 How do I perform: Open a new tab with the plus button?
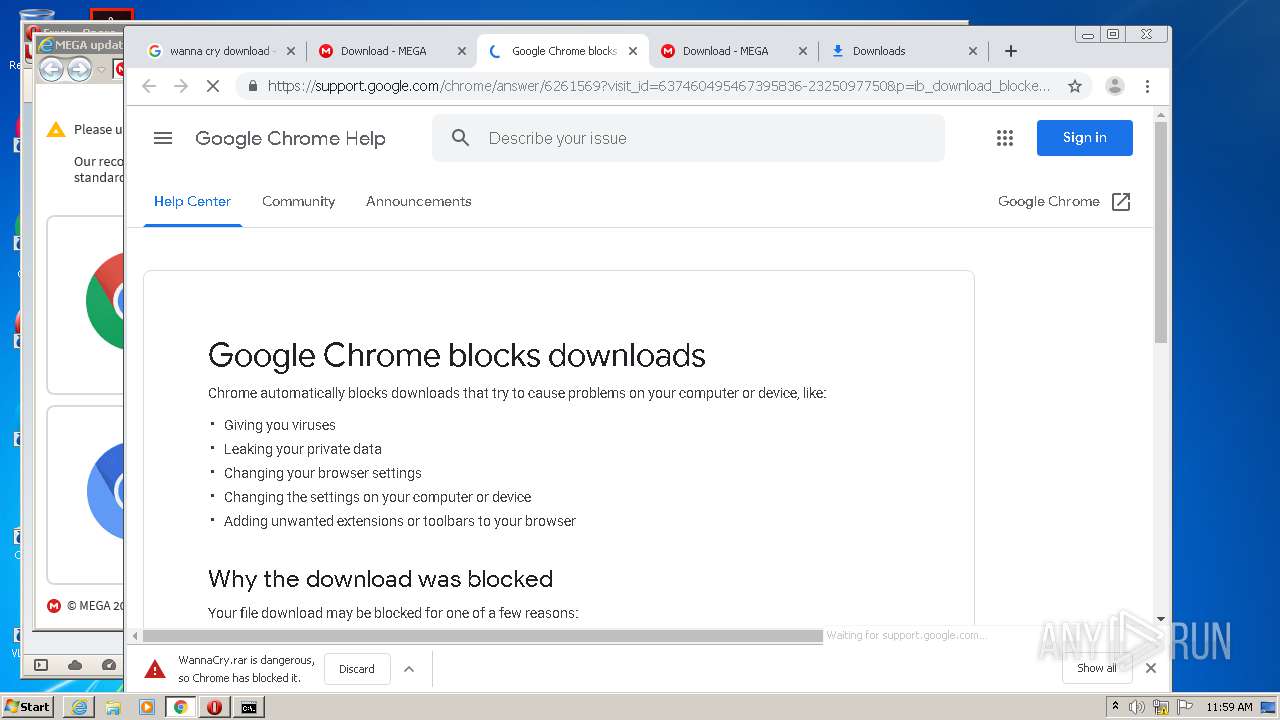point(1011,51)
